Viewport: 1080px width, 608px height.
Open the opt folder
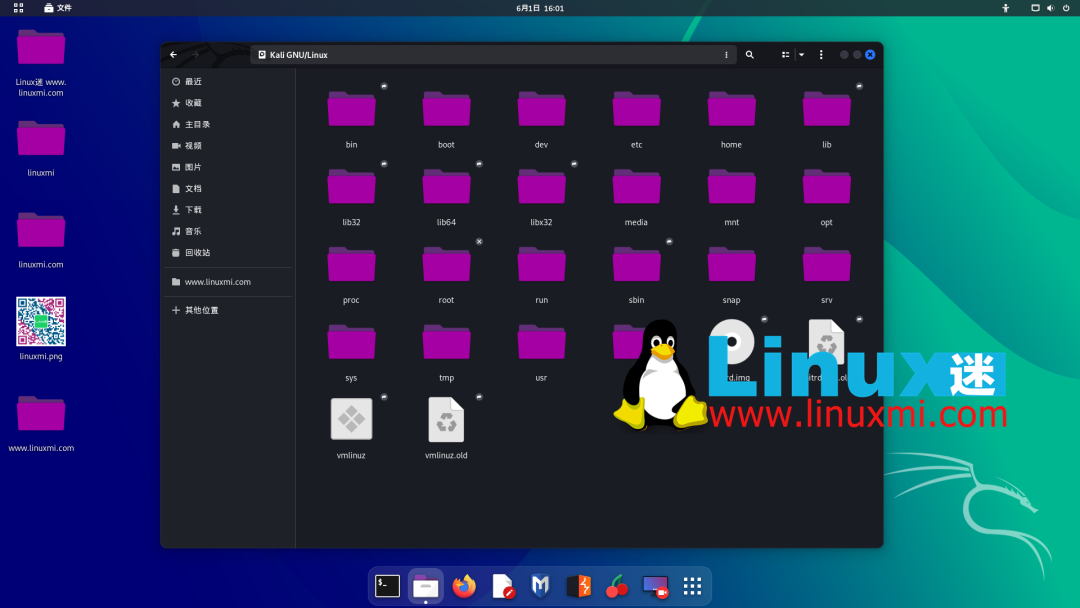click(x=827, y=187)
